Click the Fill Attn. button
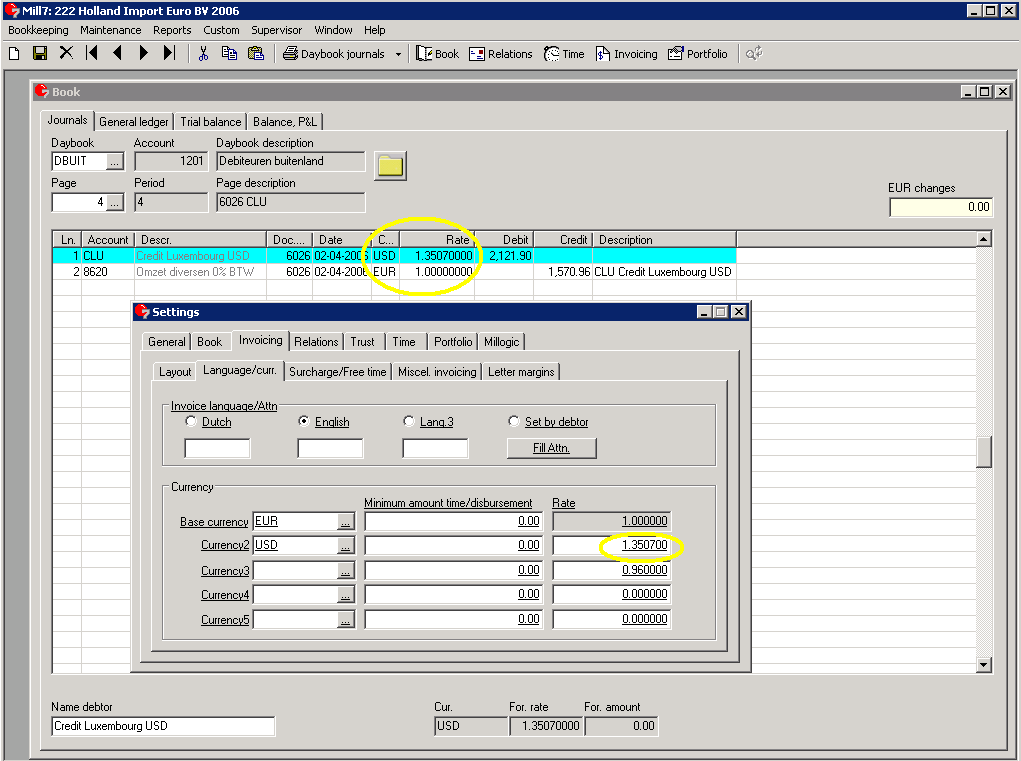 click(x=552, y=448)
